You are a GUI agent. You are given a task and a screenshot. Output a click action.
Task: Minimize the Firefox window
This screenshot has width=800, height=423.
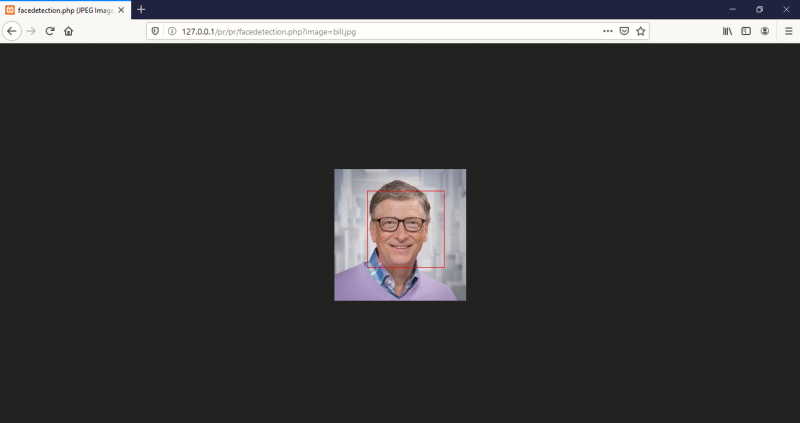click(x=733, y=9)
